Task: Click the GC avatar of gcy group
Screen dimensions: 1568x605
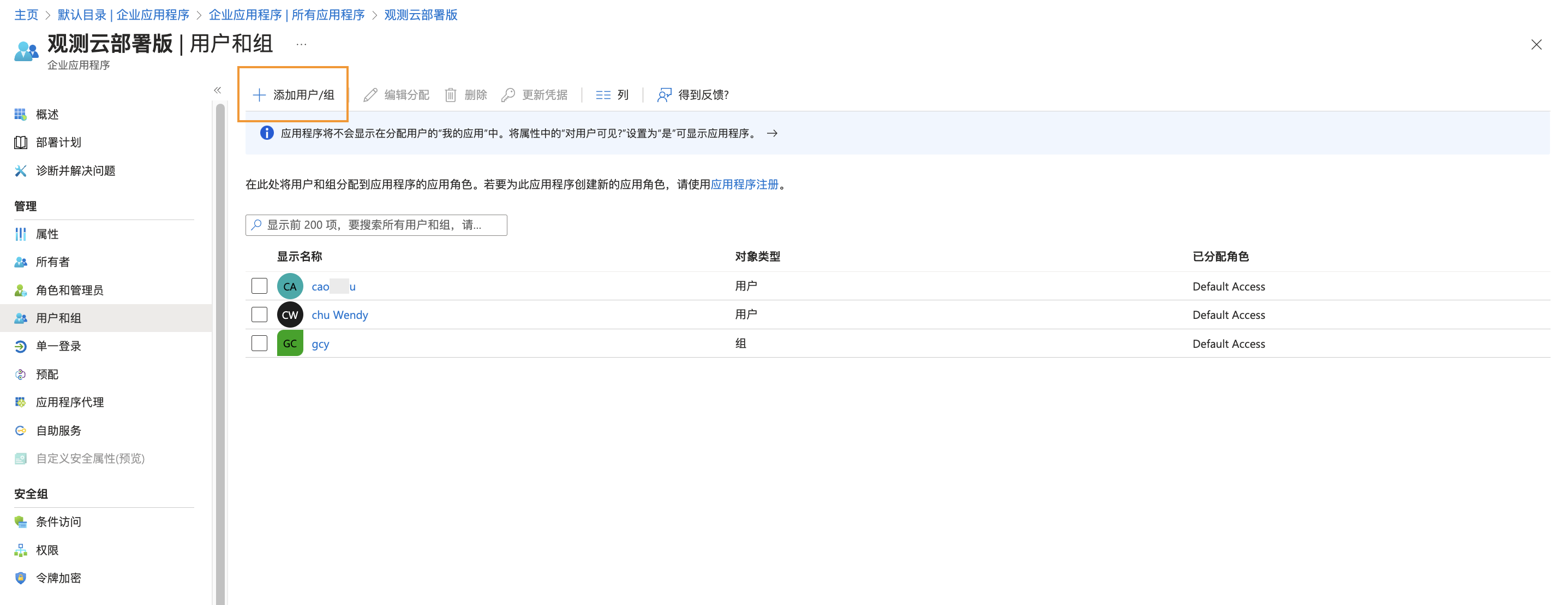Action: point(290,343)
